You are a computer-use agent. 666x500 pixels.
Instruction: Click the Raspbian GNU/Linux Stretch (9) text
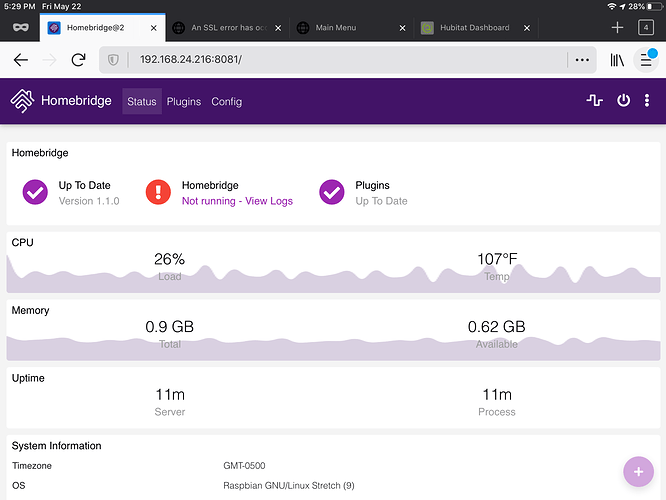tap(289, 486)
